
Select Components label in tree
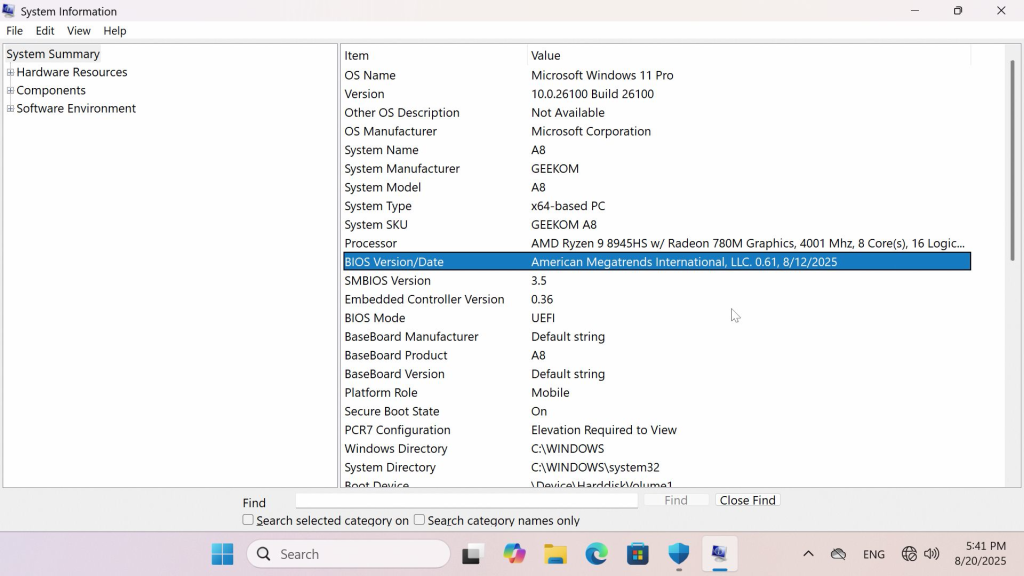coord(51,91)
